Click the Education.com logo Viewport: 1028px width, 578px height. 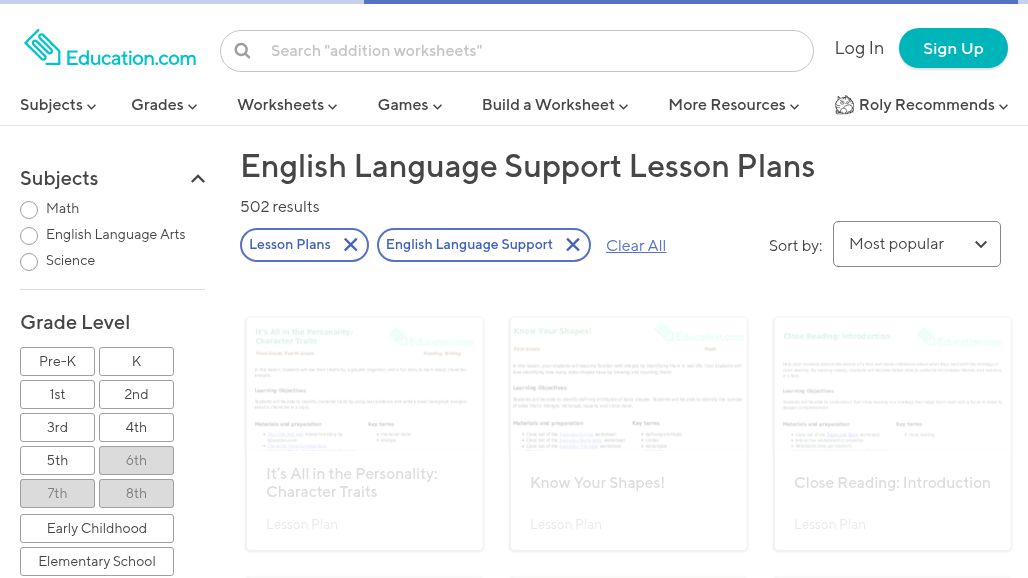(110, 49)
